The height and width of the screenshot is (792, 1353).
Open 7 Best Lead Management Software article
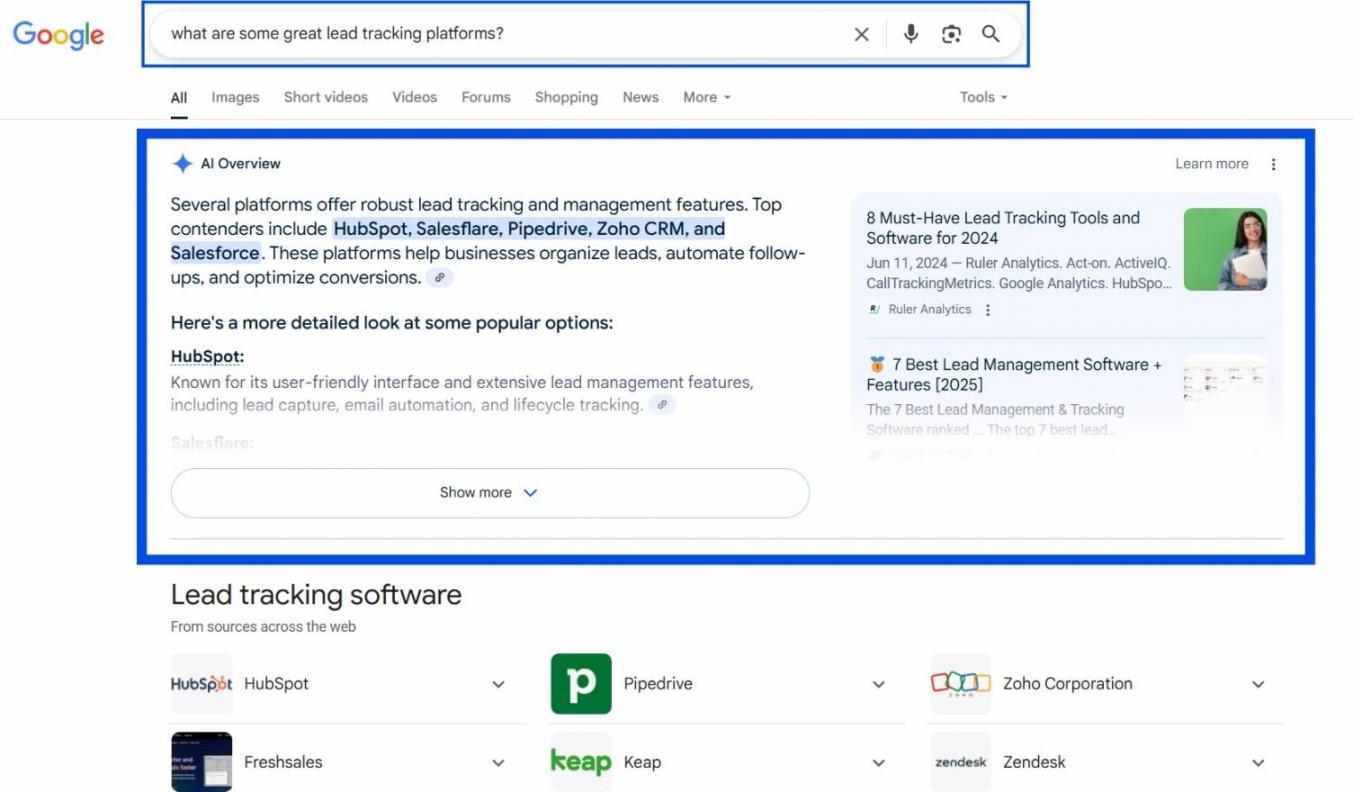[x=1014, y=375]
